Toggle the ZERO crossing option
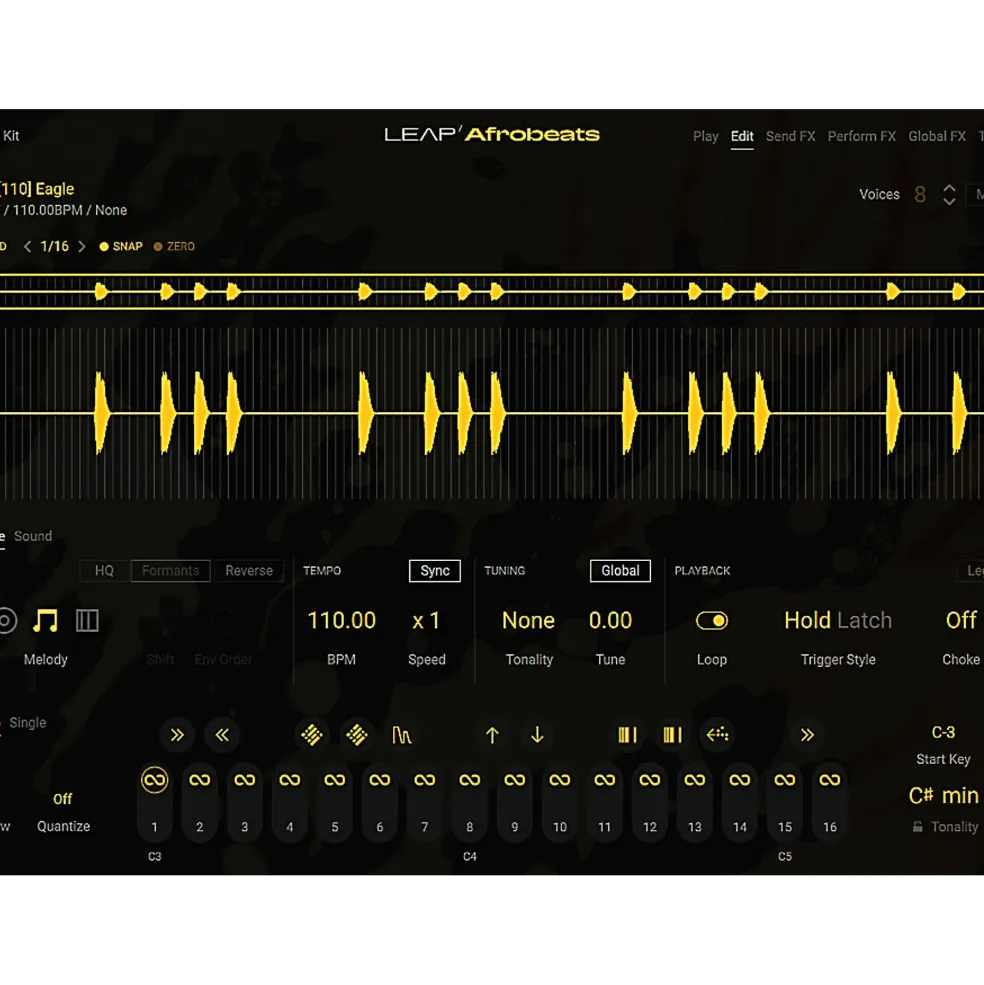This screenshot has width=984, height=985. [174, 246]
